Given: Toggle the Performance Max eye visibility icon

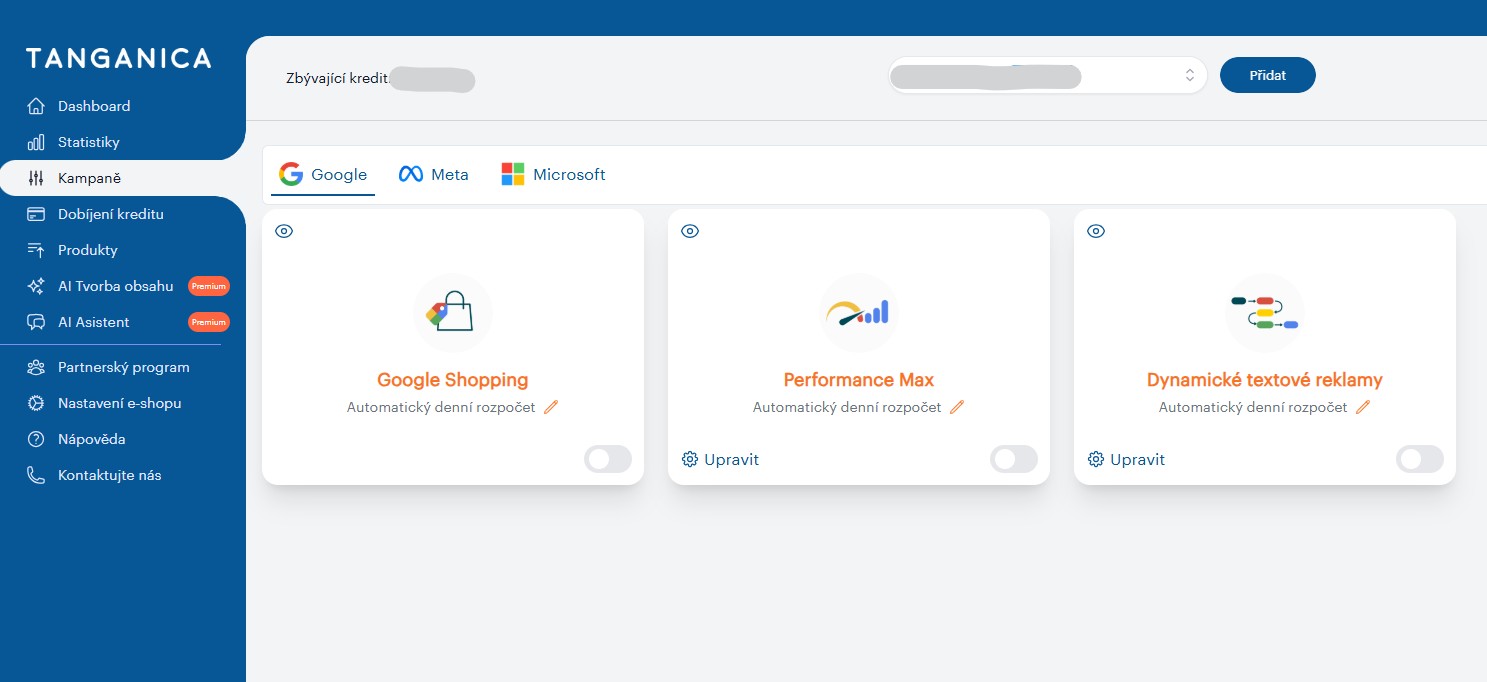Looking at the screenshot, I should [690, 231].
